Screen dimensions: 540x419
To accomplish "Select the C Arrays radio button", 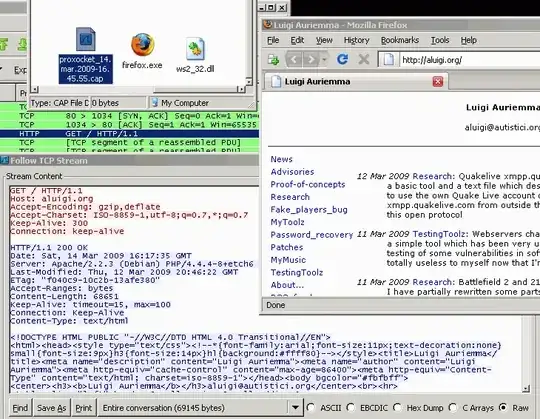I will click(453, 408).
